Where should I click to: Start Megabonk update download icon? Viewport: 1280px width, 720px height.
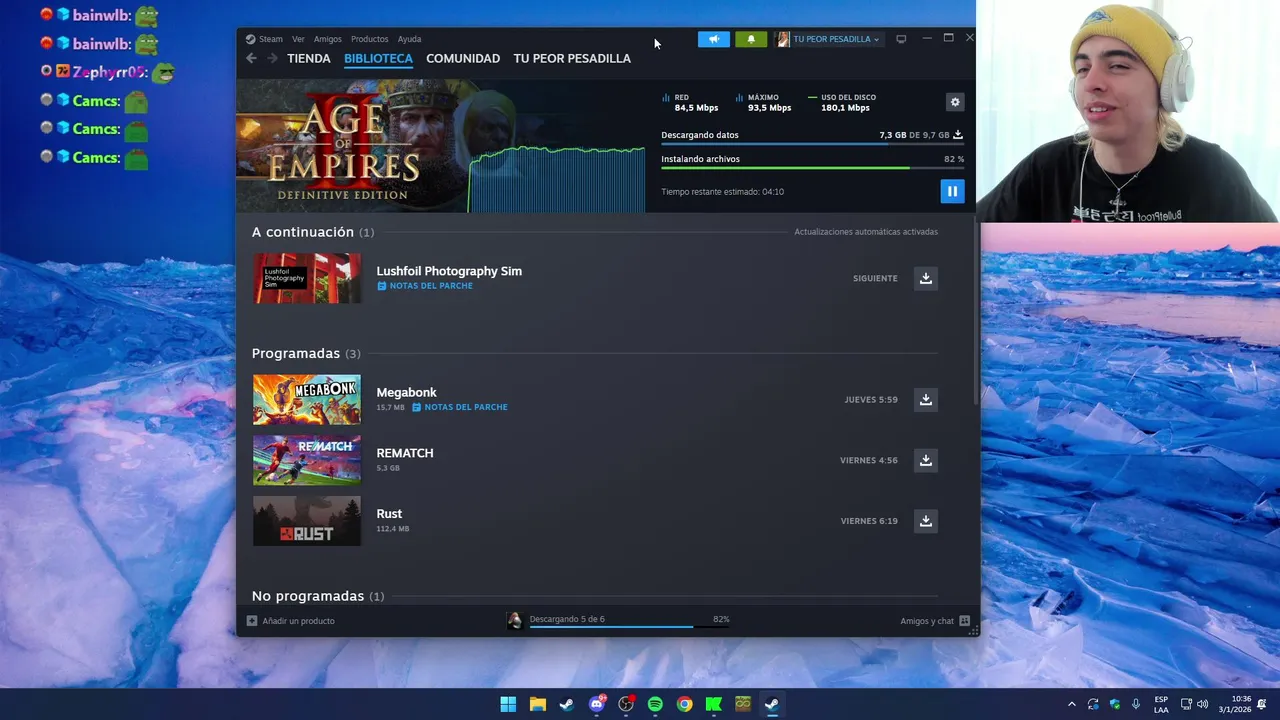point(926,399)
